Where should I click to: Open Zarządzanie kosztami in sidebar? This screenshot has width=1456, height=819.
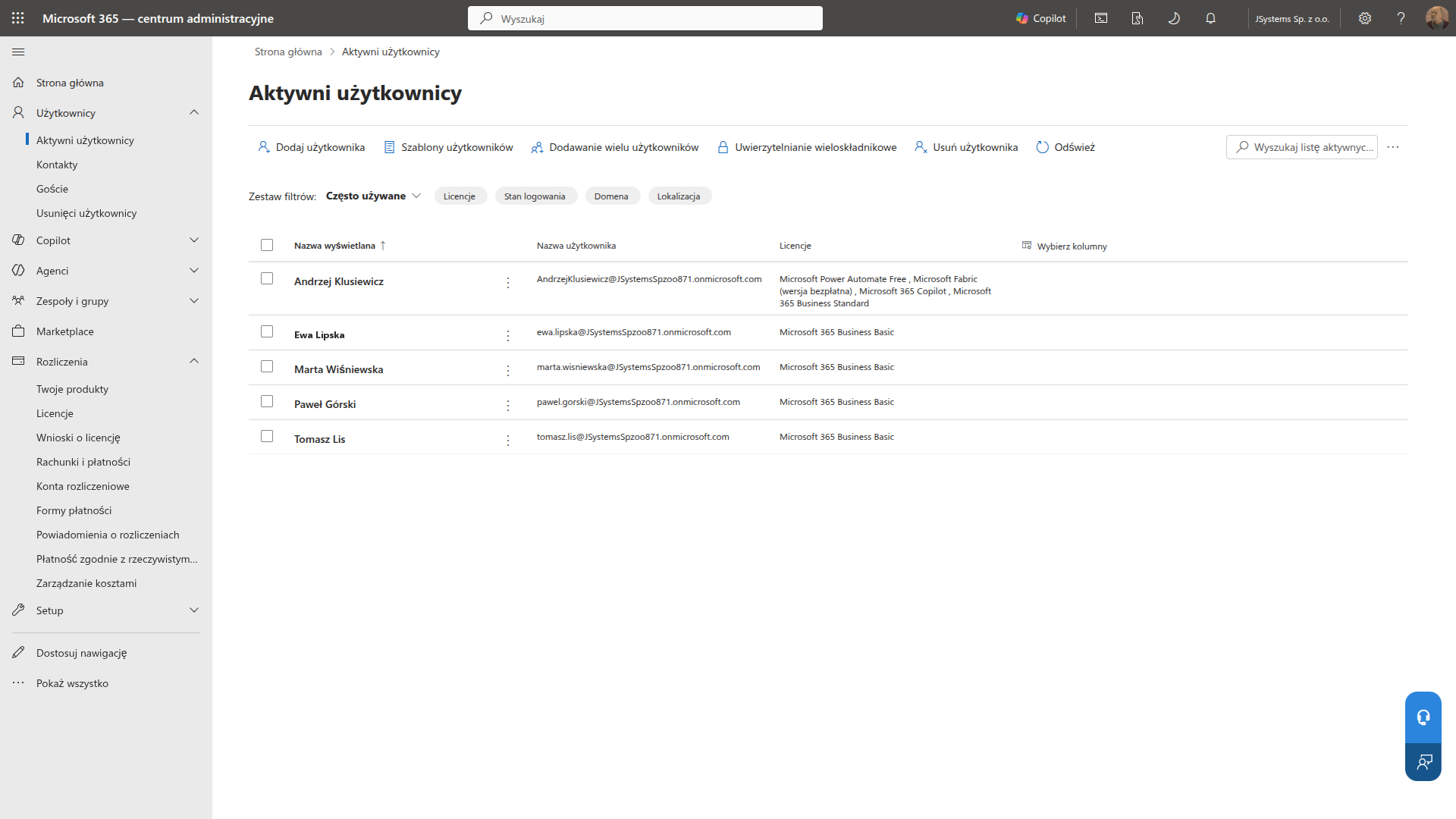86,583
